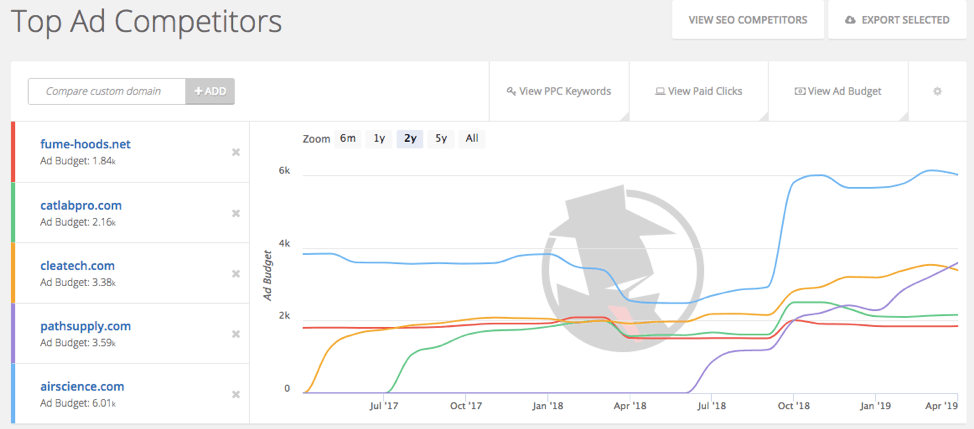Set chart zoom to 6m
Screen dimensions: 974x429
point(348,139)
